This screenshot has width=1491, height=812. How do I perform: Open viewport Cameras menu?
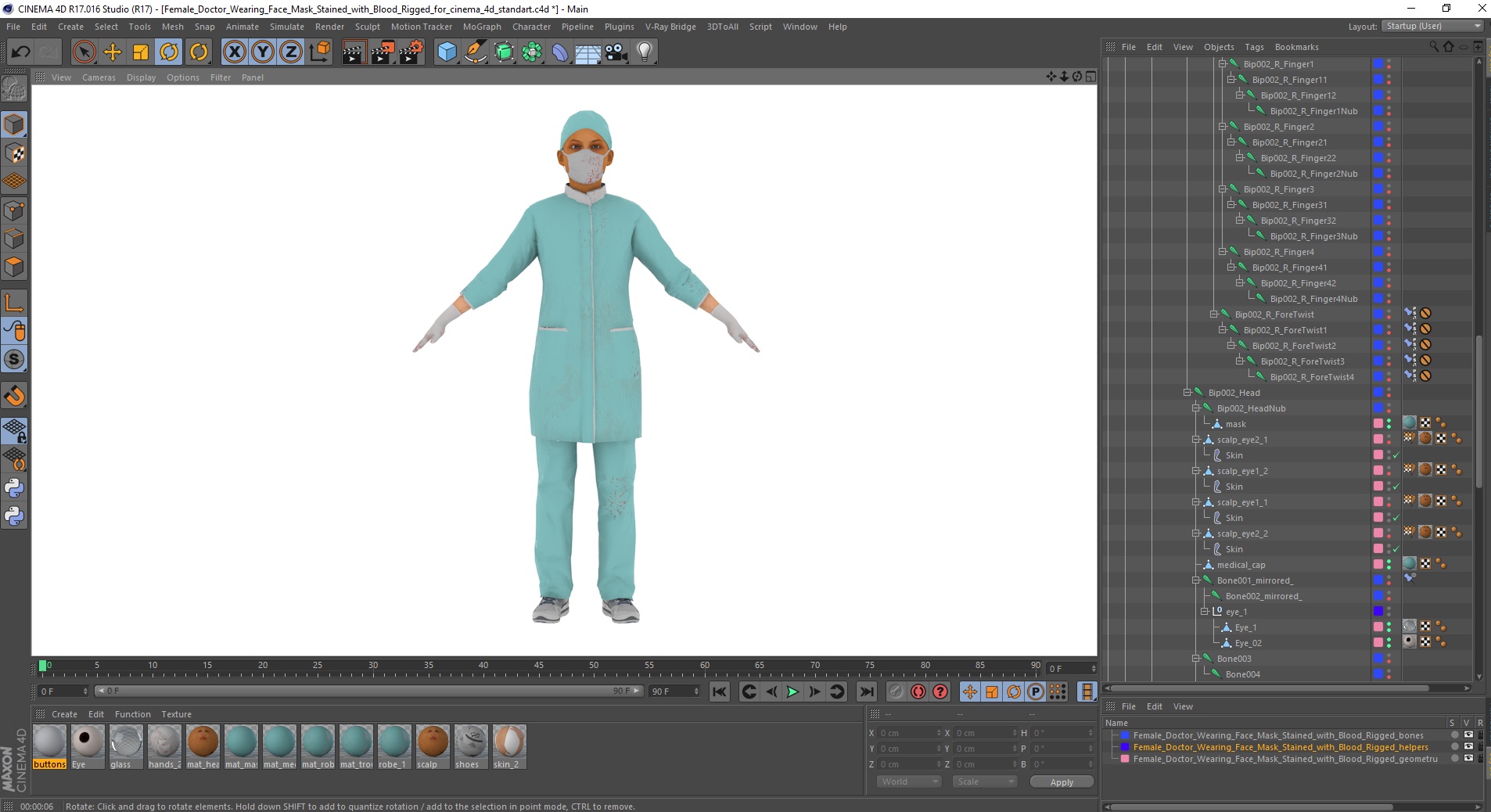pos(99,77)
